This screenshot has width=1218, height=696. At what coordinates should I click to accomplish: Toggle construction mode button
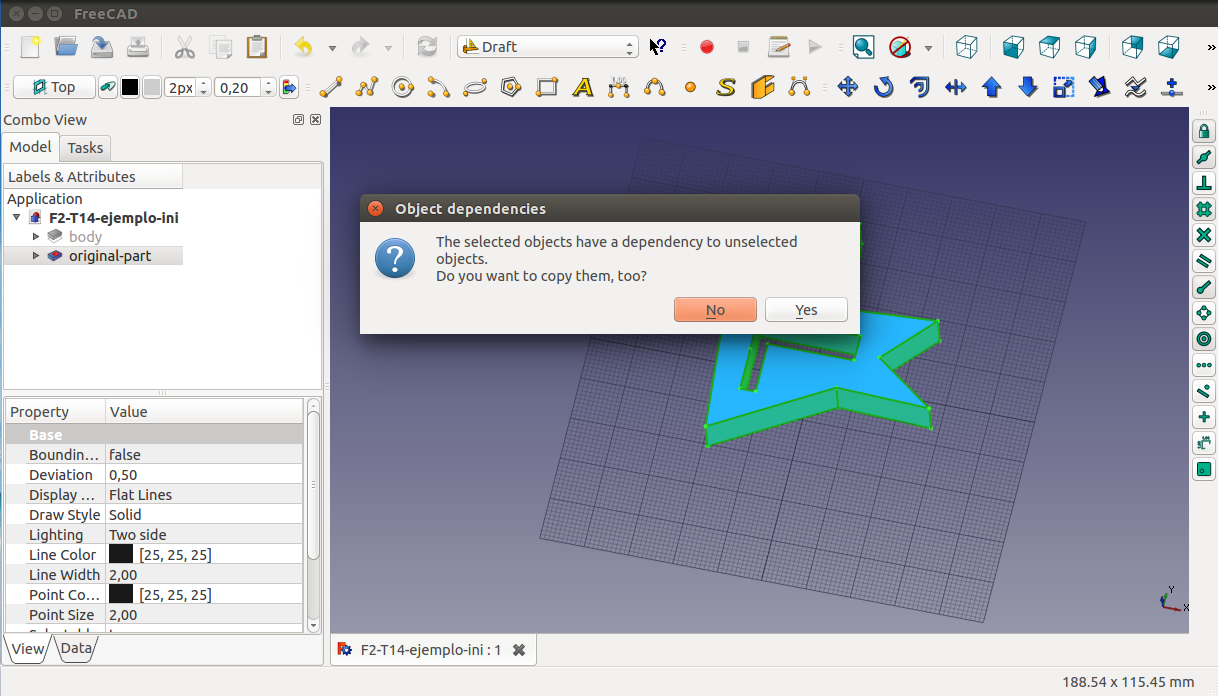pos(109,88)
